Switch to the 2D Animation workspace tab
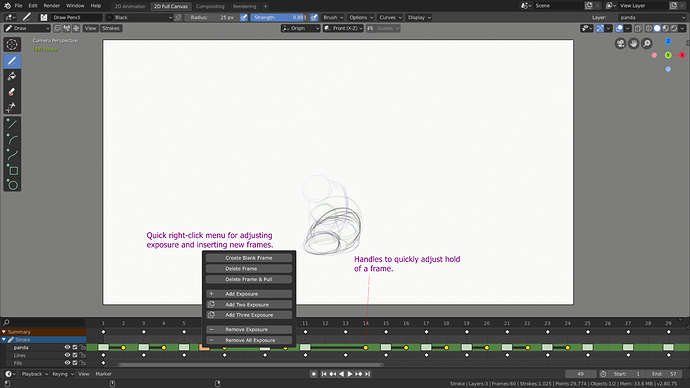690x388 pixels. click(130, 6)
